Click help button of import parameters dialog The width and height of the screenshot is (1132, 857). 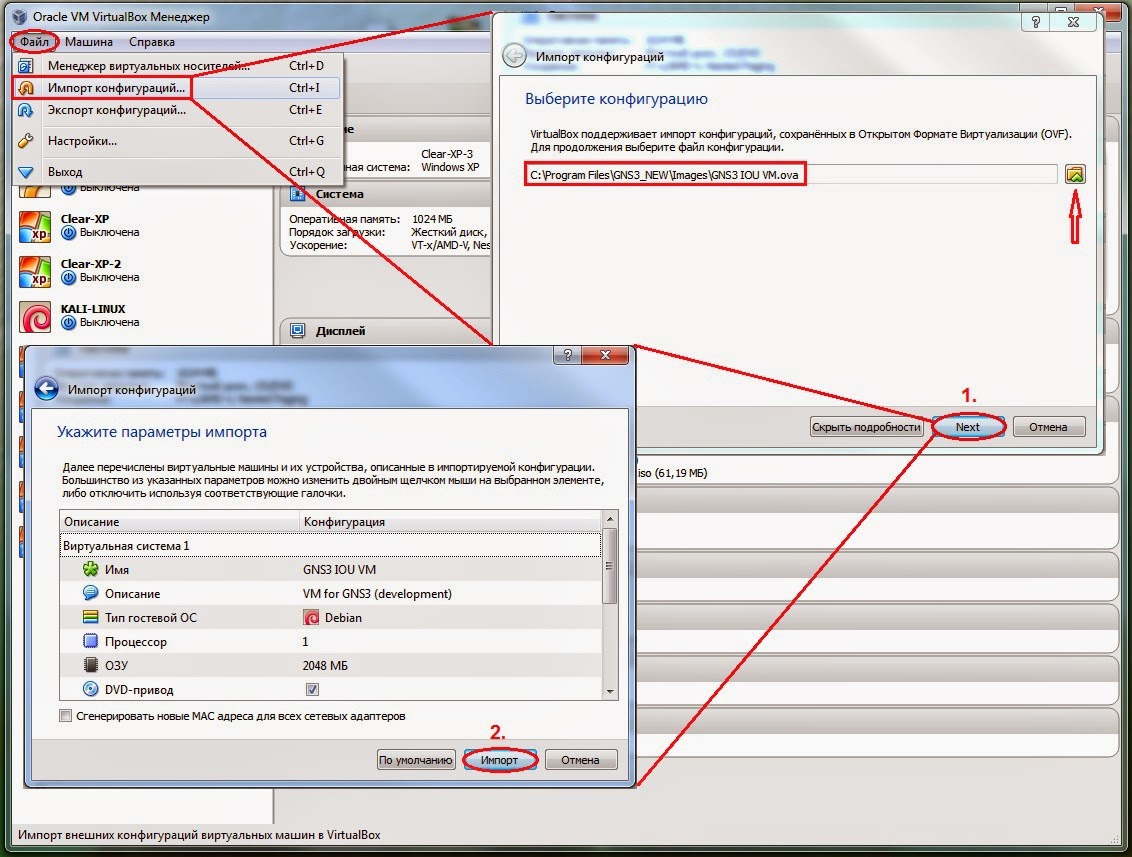(568, 354)
